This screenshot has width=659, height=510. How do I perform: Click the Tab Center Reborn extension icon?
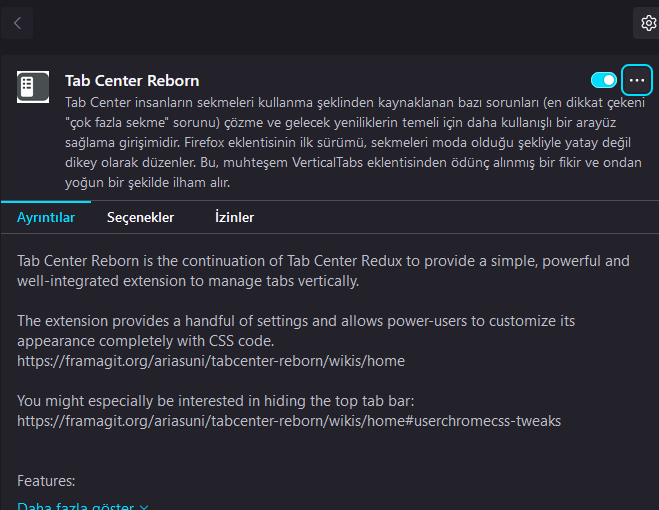coord(33,86)
